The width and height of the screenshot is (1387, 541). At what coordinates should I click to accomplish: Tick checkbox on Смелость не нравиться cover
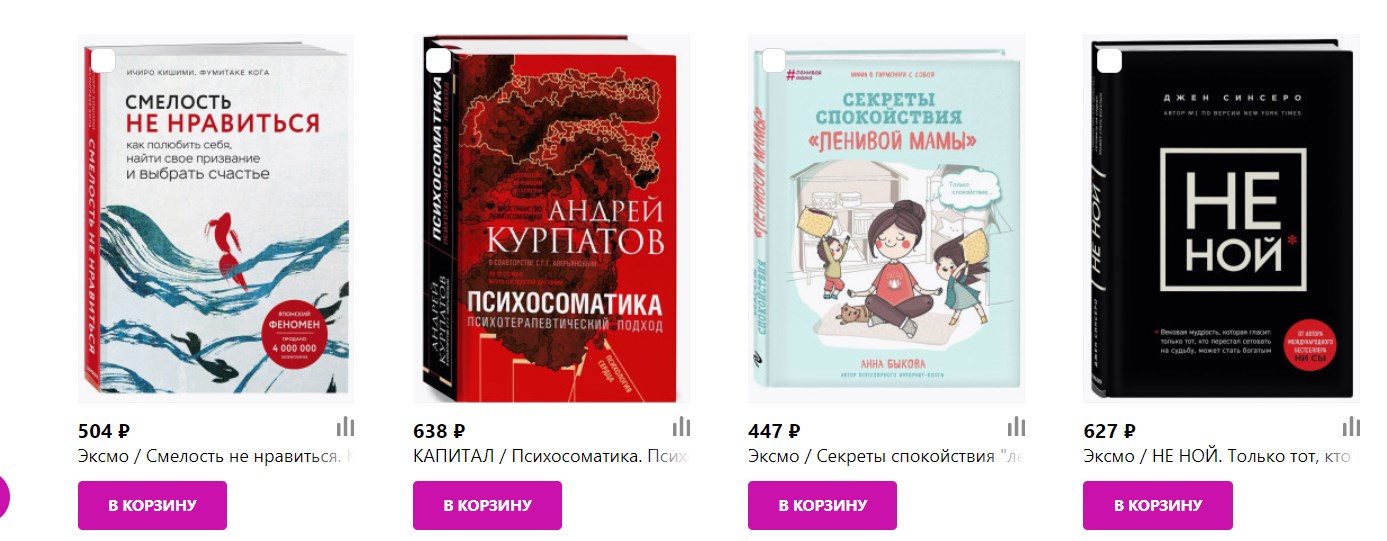tap(103, 61)
